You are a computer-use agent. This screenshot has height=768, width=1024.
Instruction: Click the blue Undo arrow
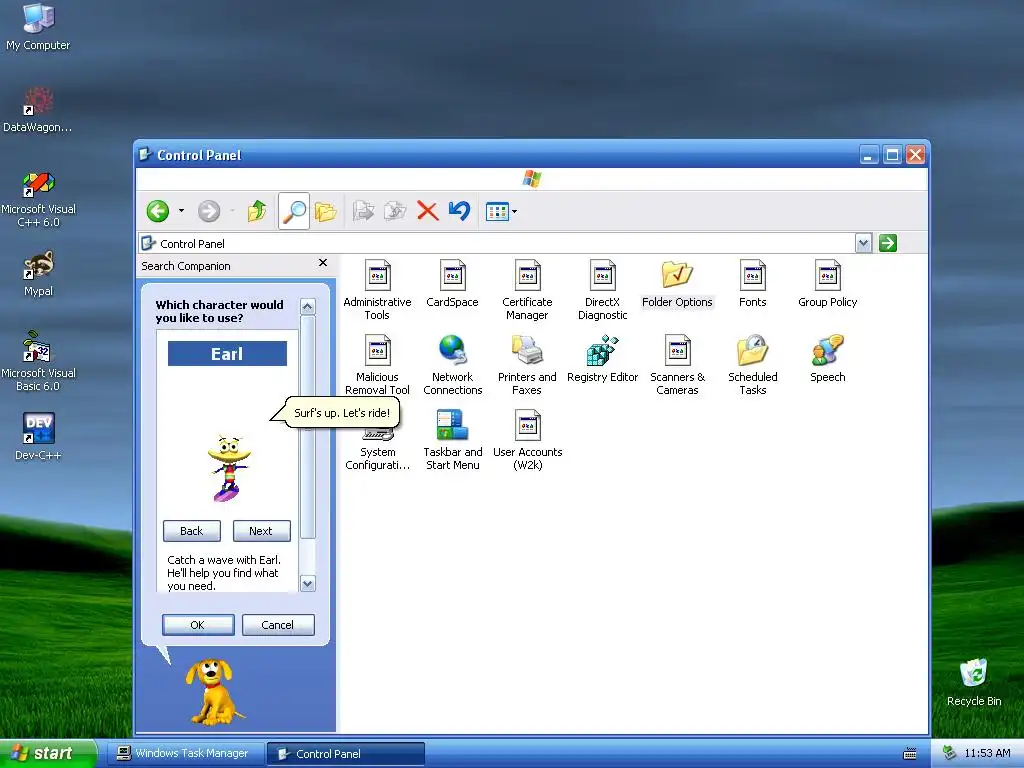point(460,211)
